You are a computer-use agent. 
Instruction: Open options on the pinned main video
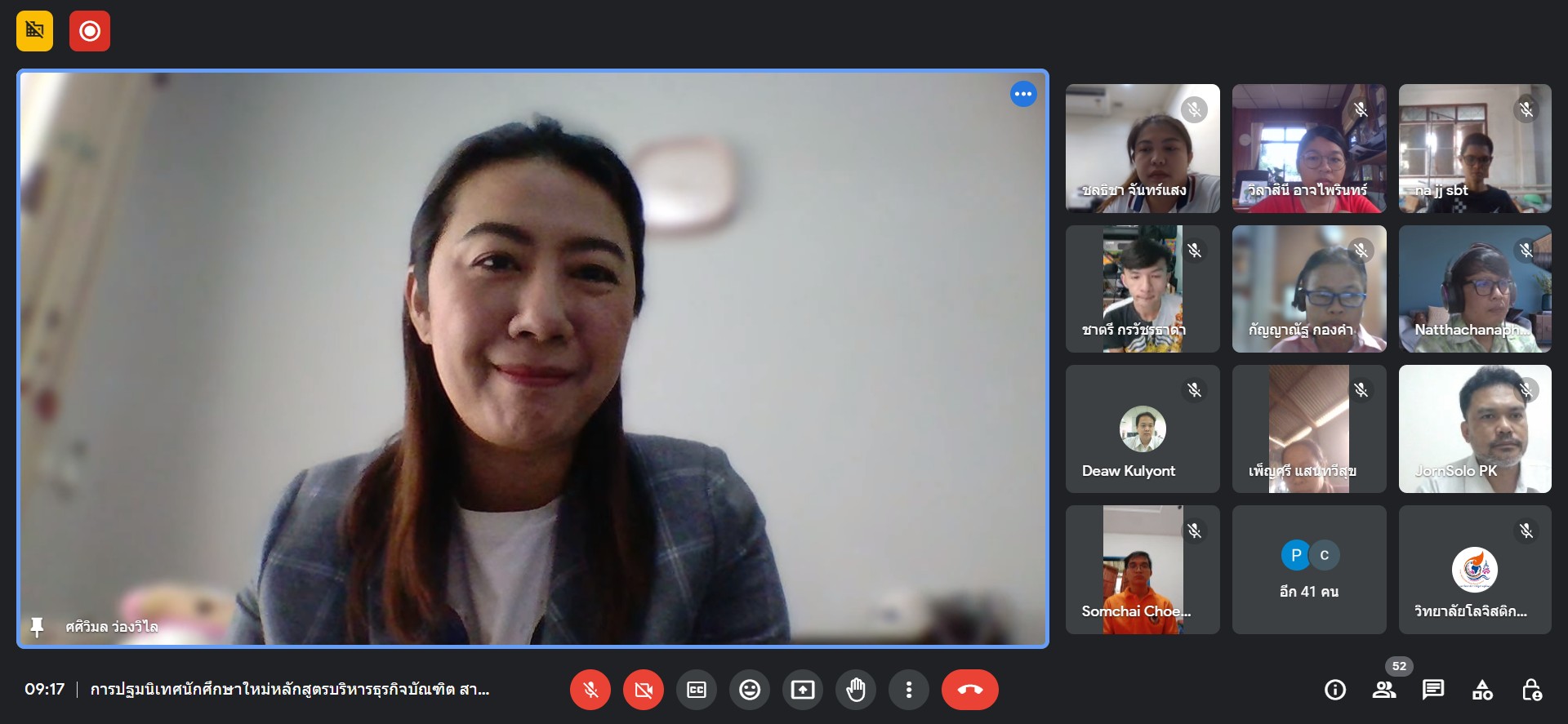tap(1023, 94)
